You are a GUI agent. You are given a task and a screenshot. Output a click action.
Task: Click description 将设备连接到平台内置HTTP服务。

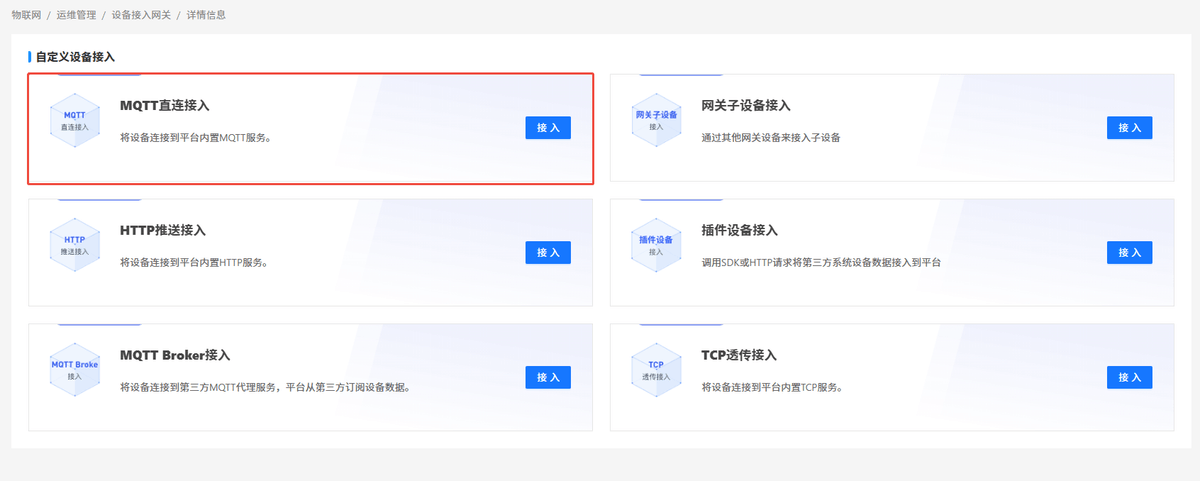click(x=194, y=262)
